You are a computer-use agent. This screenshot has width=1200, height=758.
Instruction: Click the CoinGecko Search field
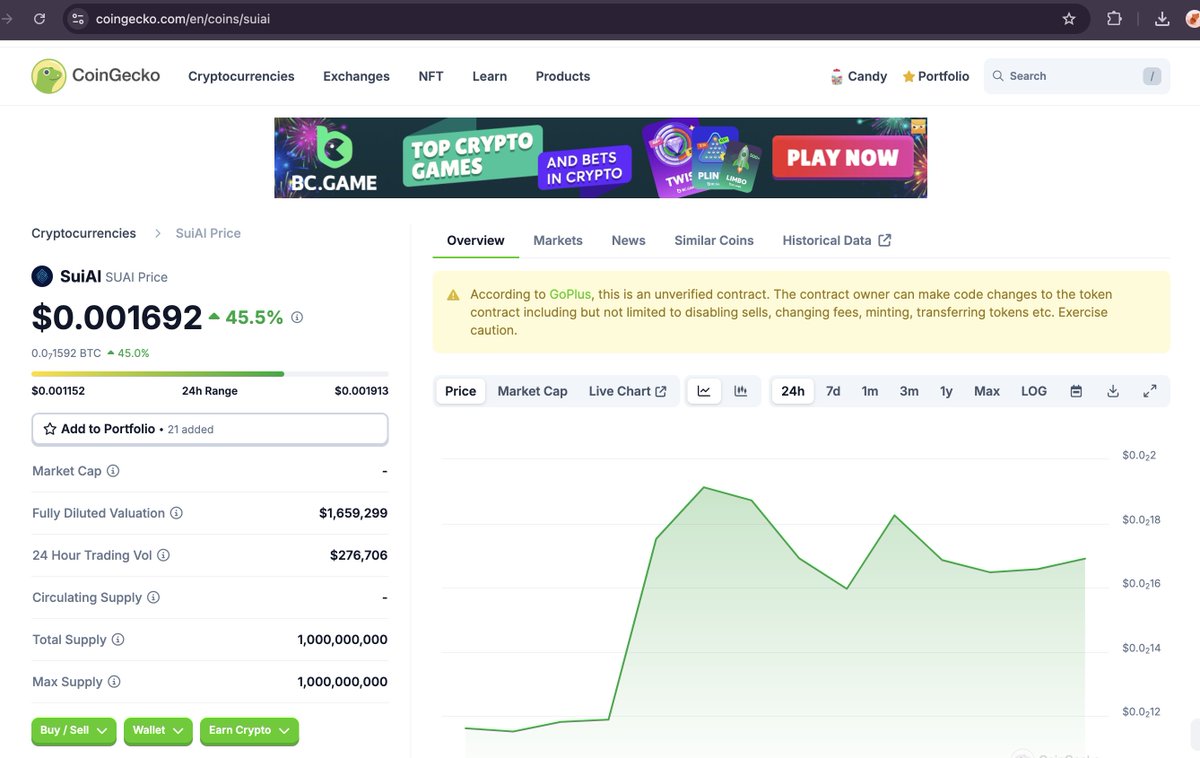pos(1077,76)
